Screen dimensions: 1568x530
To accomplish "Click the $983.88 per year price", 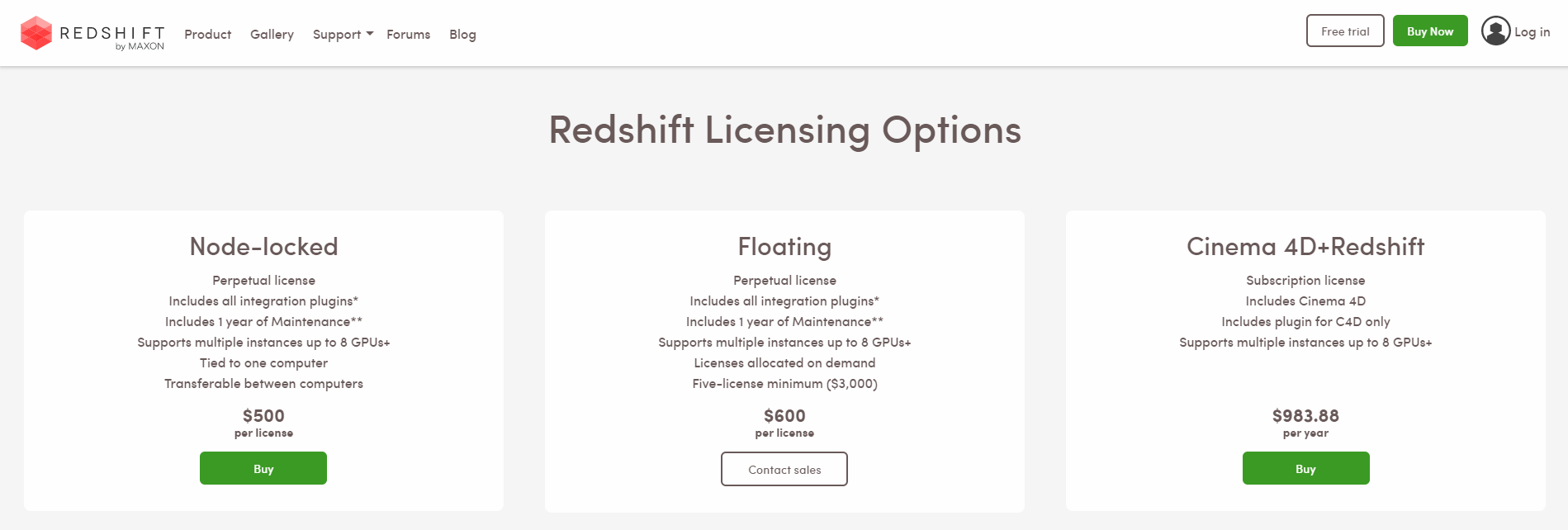I will pyautogui.click(x=1305, y=416).
